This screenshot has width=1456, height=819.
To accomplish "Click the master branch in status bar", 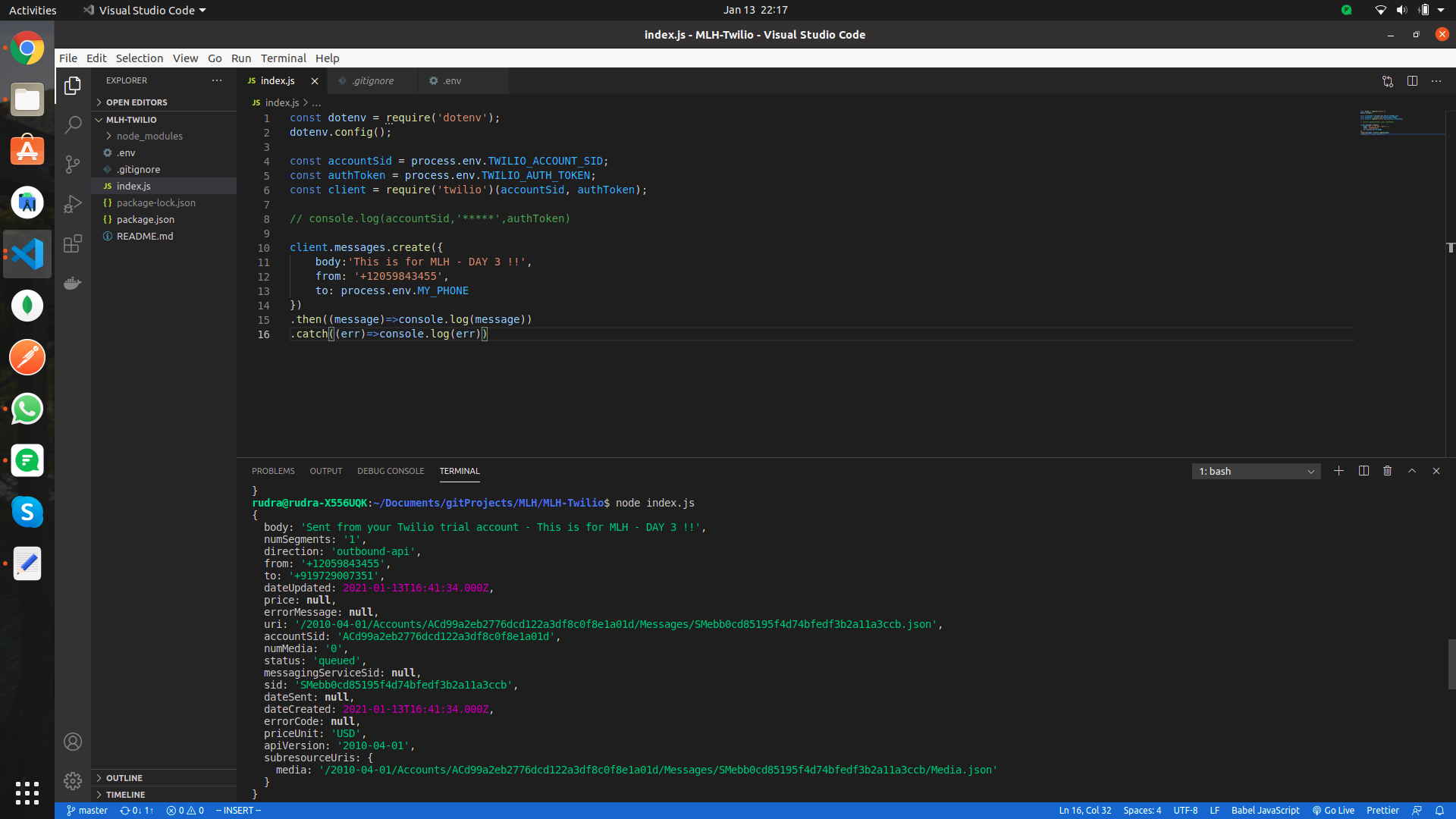I will (x=87, y=811).
